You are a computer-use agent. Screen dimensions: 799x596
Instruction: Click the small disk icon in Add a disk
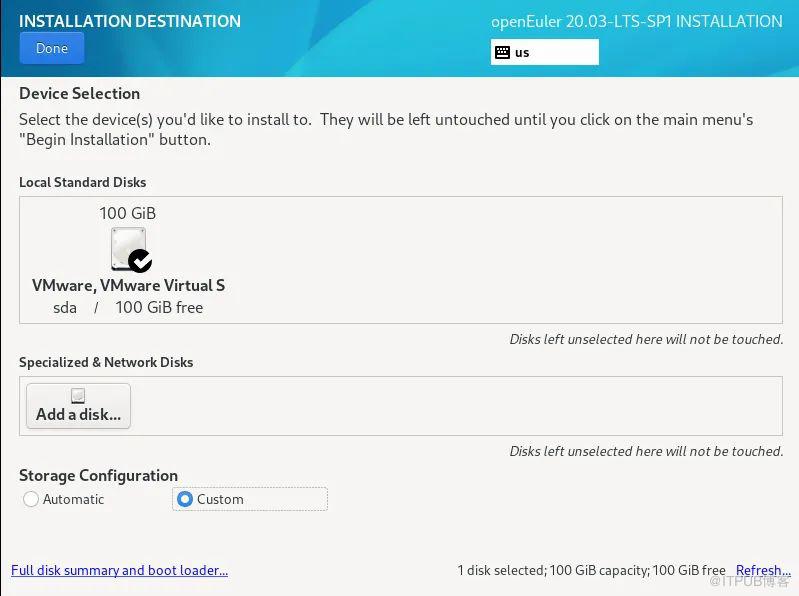(x=78, y=395)
